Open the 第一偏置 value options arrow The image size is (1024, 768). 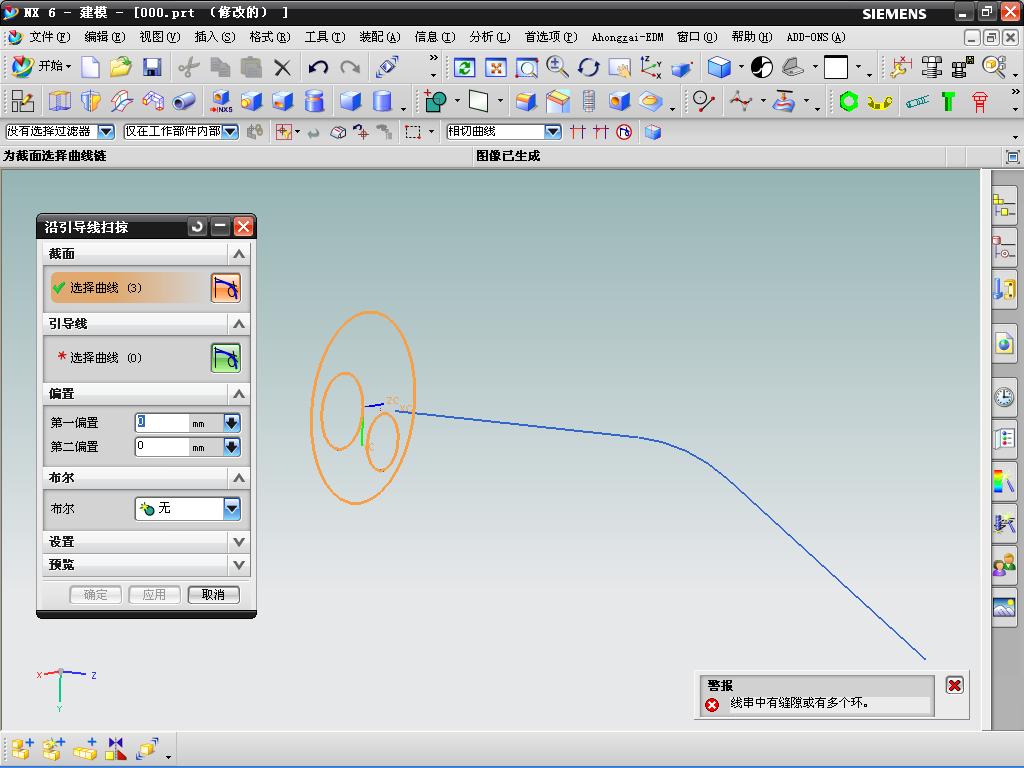pos(232,423)
